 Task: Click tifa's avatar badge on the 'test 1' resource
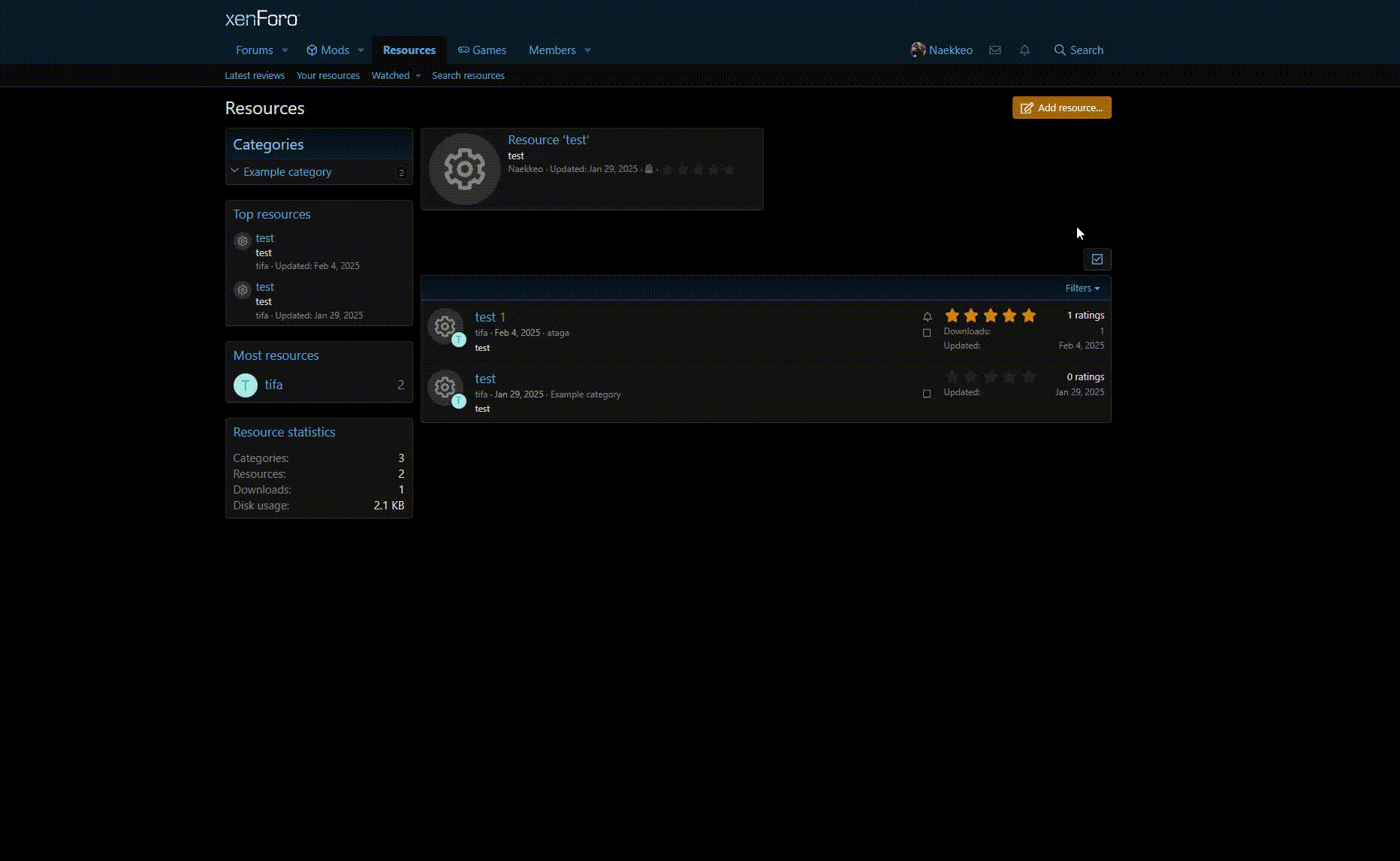point(459,340)
